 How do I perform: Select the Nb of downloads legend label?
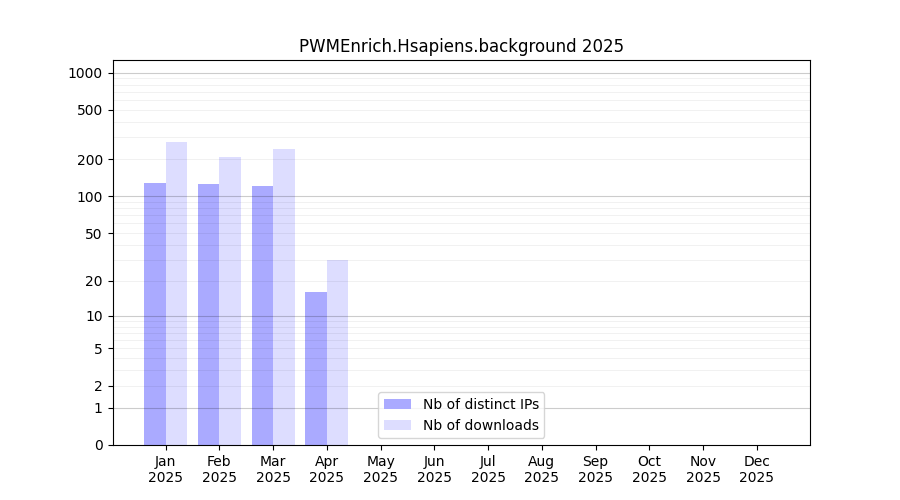[481, 425]
